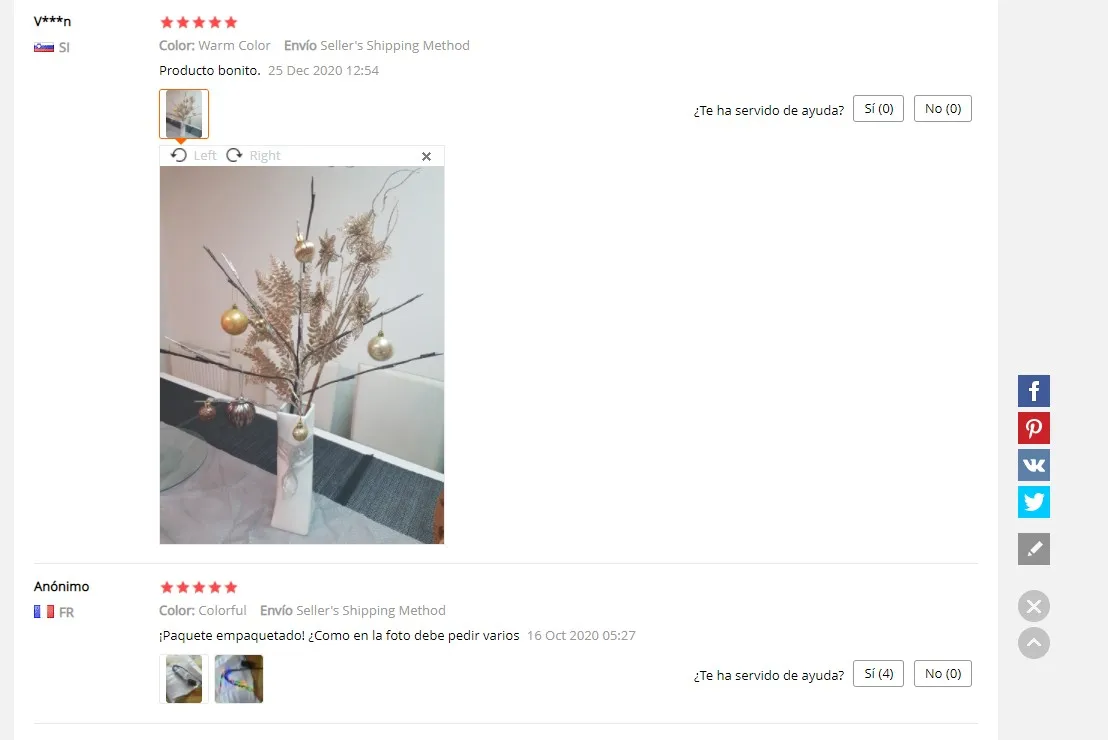The height and width of the screenshot is (740, 1108).
Task: Click the gray circular X icon
Action: pyautogui.click(x=1033, y=606)
